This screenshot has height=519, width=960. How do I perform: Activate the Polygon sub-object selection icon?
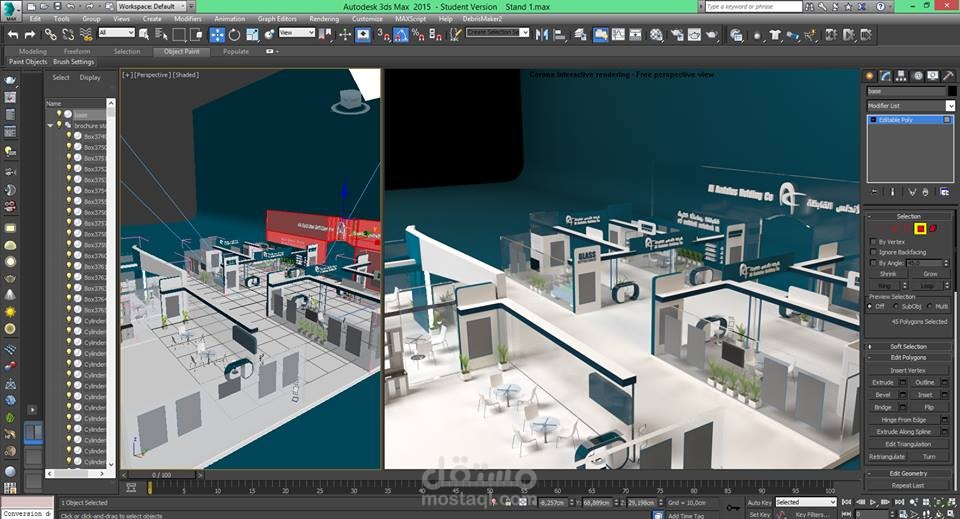pyautogui.click(x=919, y=229)
